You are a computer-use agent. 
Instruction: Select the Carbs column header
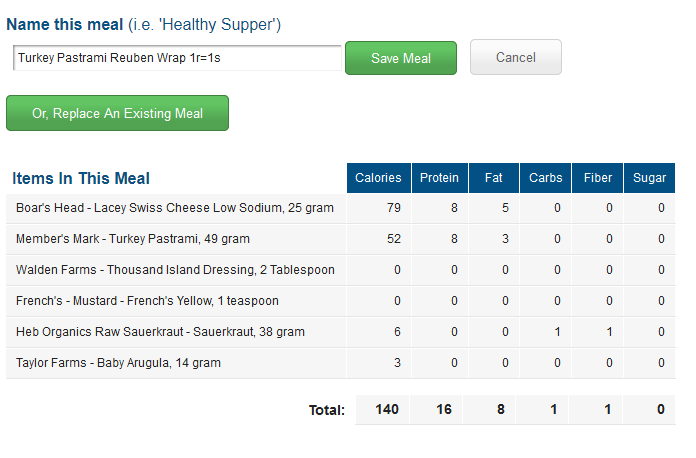546,178
